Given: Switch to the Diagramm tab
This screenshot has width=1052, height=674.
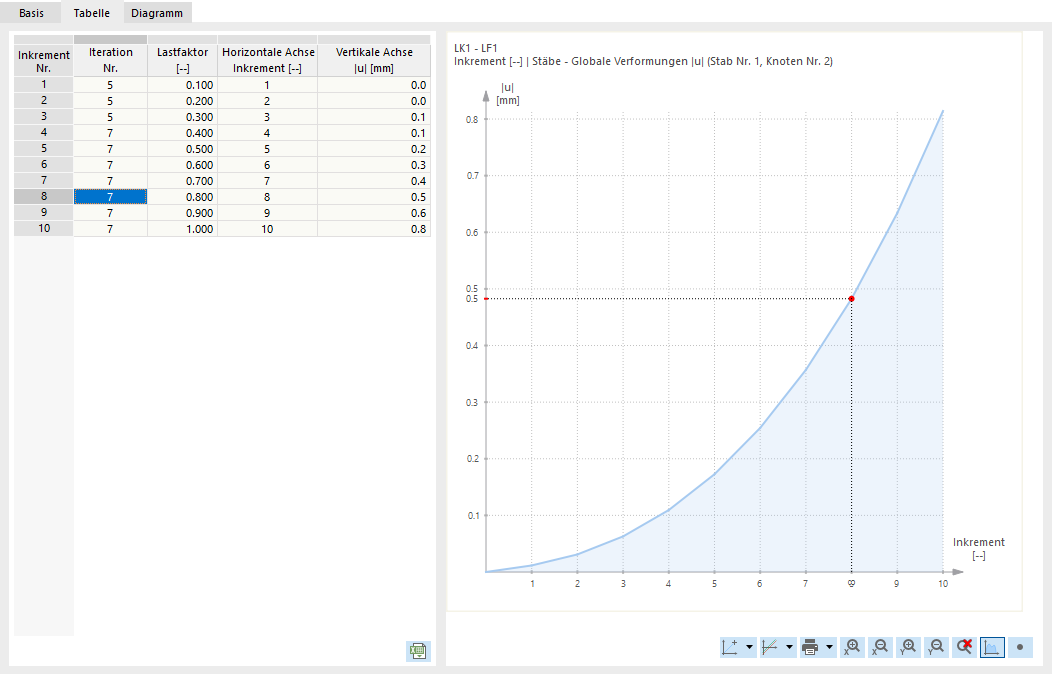Looking at the screenshot, I should pos(156,12).
